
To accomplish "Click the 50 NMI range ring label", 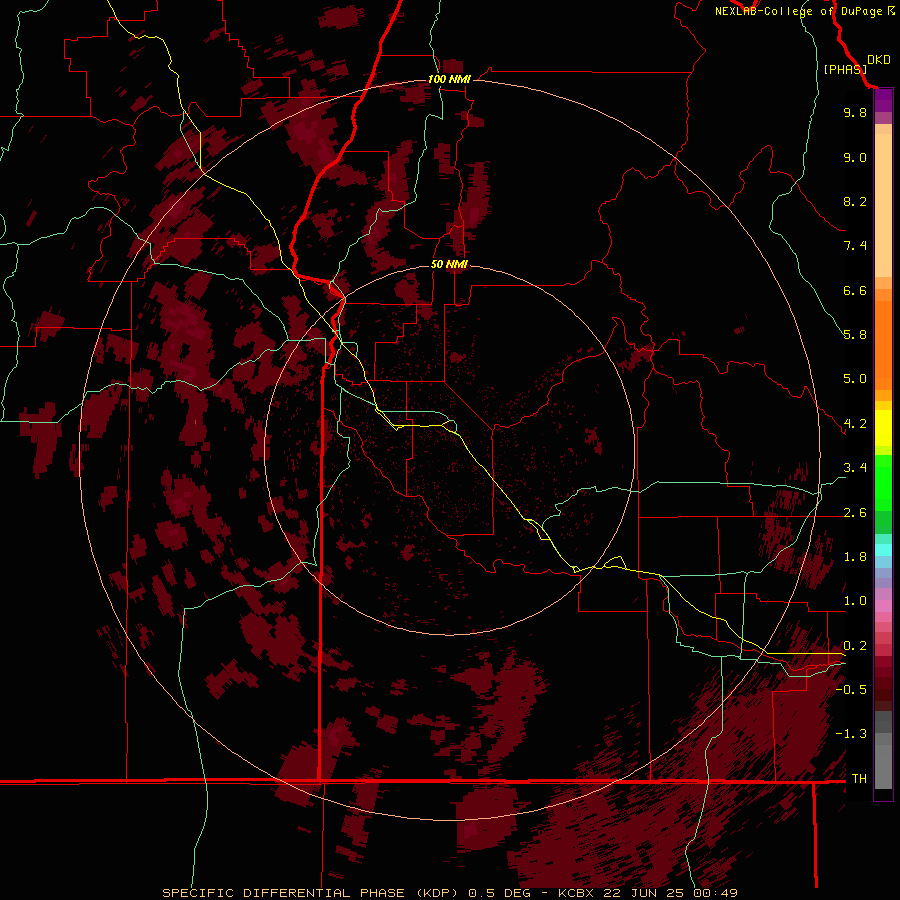I will tap(449, 264).
